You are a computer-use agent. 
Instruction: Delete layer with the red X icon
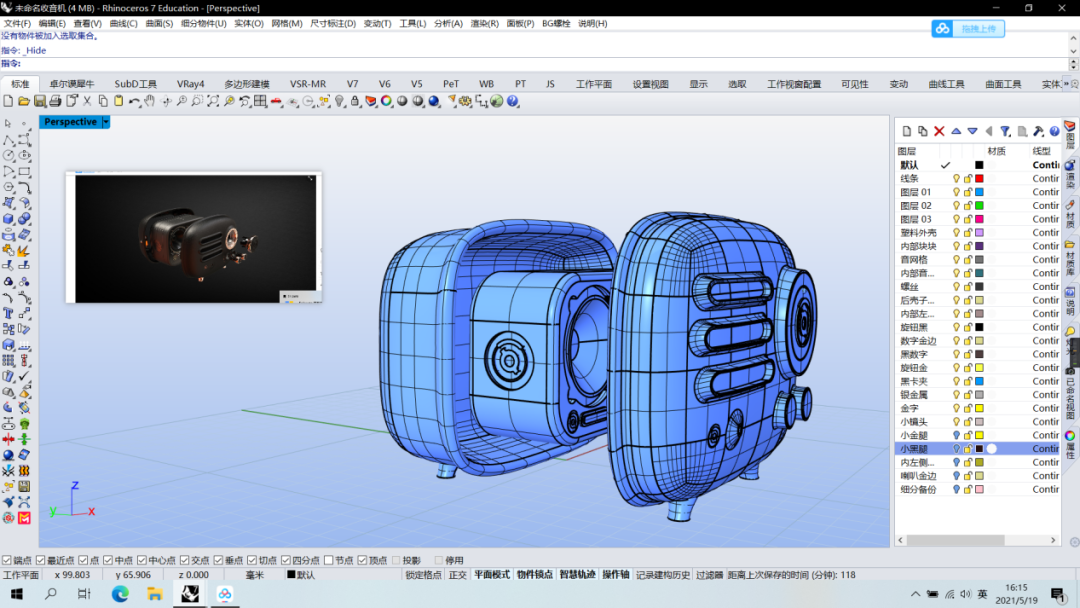(x=939, y=131)
